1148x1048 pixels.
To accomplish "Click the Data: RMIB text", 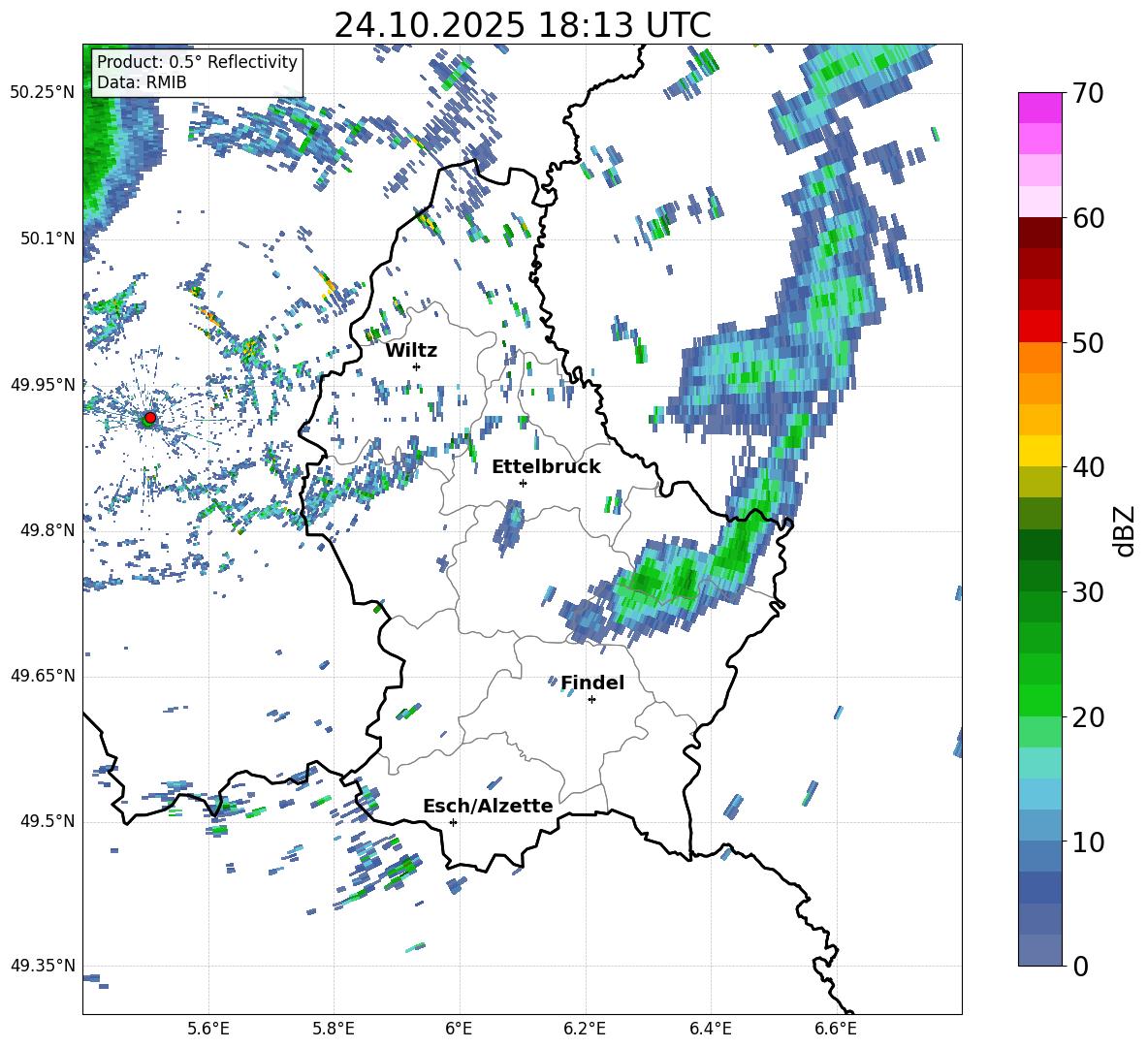I will [x=142, y=82].
